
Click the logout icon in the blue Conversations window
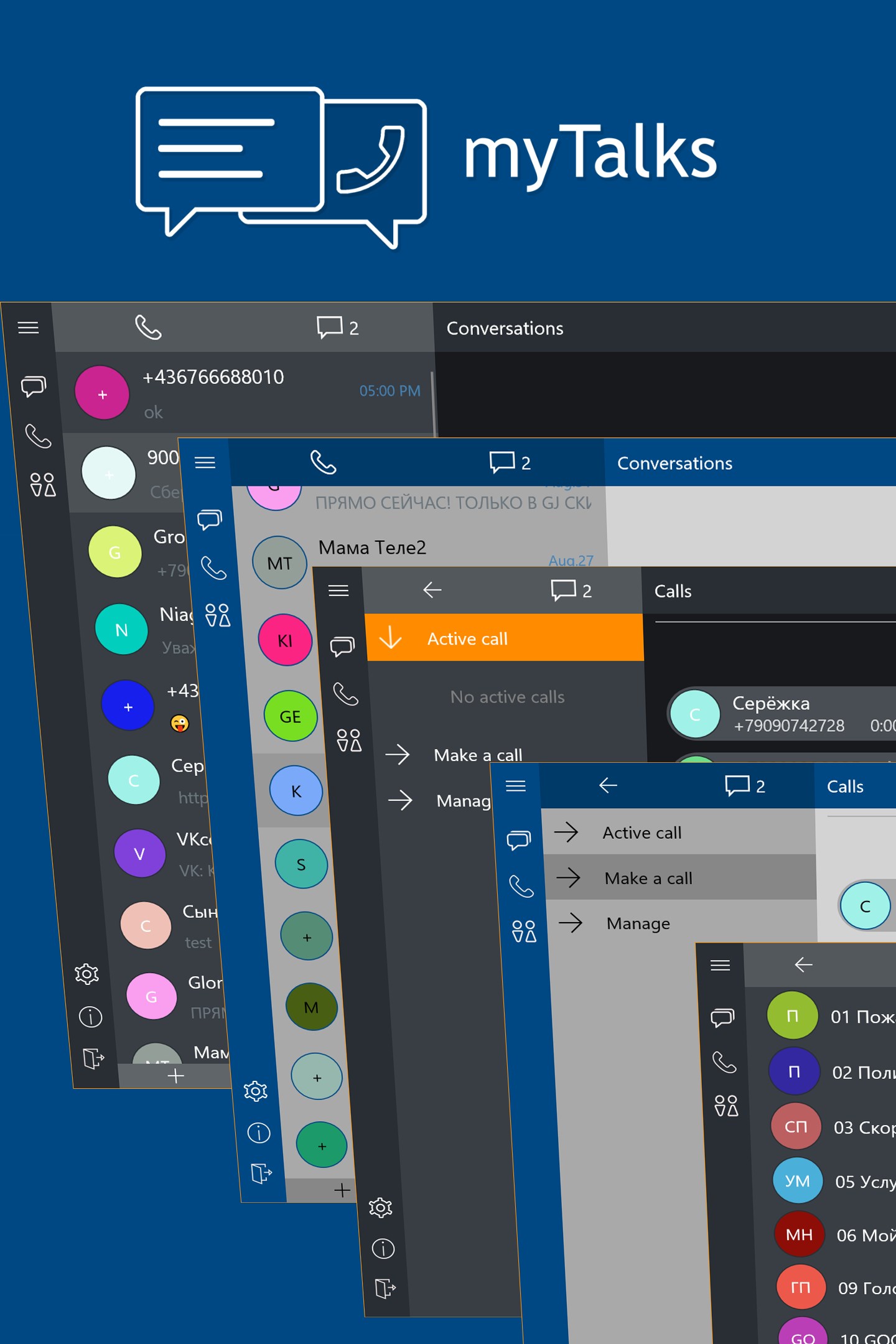tap(262, 1174)
